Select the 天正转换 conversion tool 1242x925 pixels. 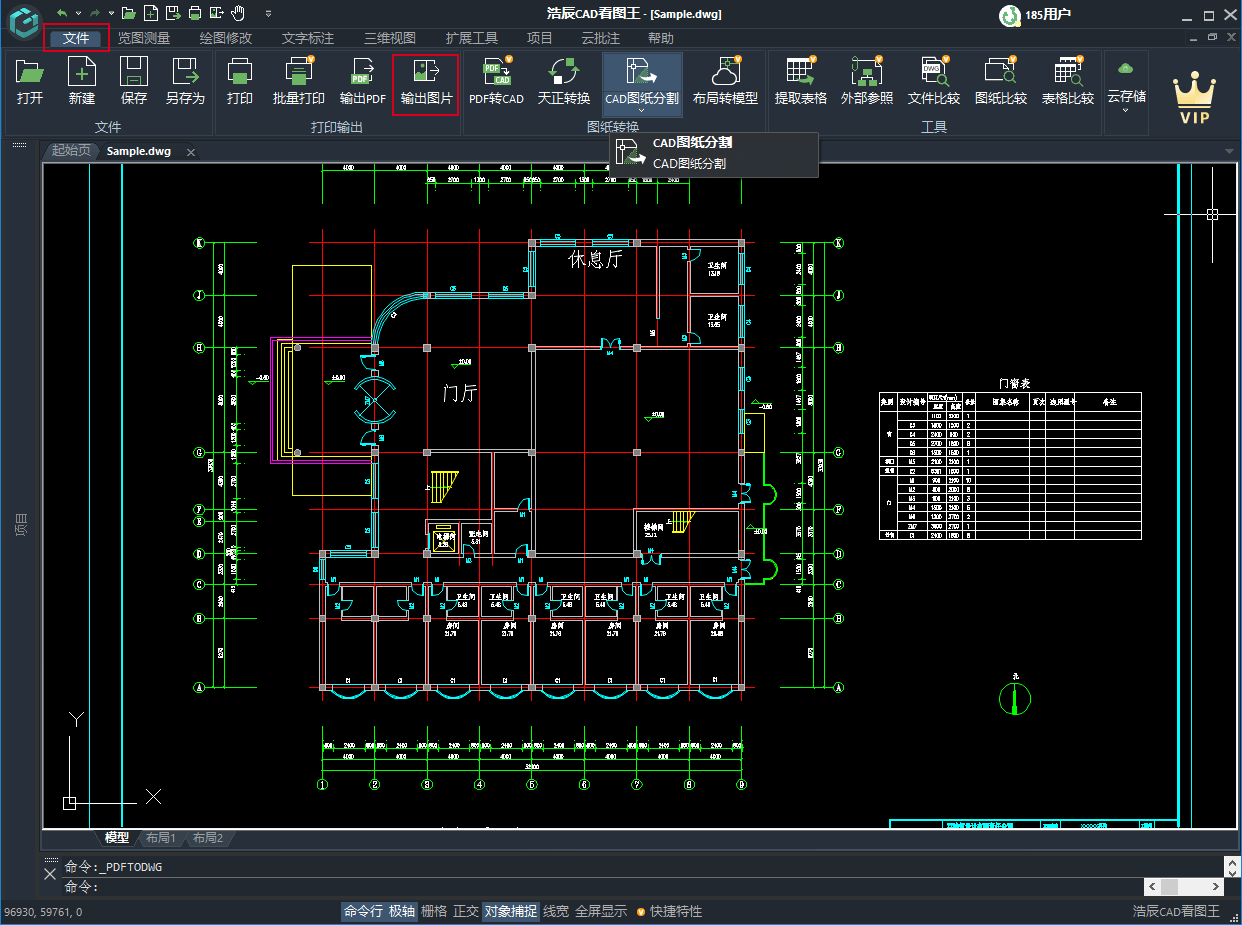click(x=563, y=80)
